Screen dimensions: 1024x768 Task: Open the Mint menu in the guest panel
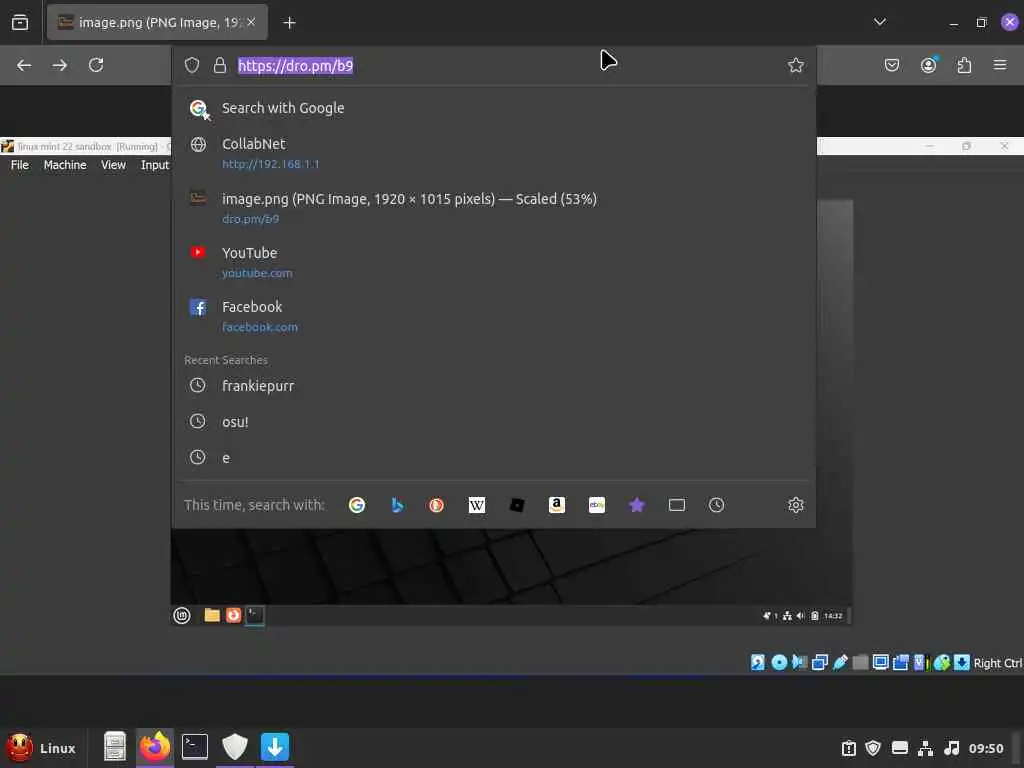pyautogui.click(x=182, y=615)
